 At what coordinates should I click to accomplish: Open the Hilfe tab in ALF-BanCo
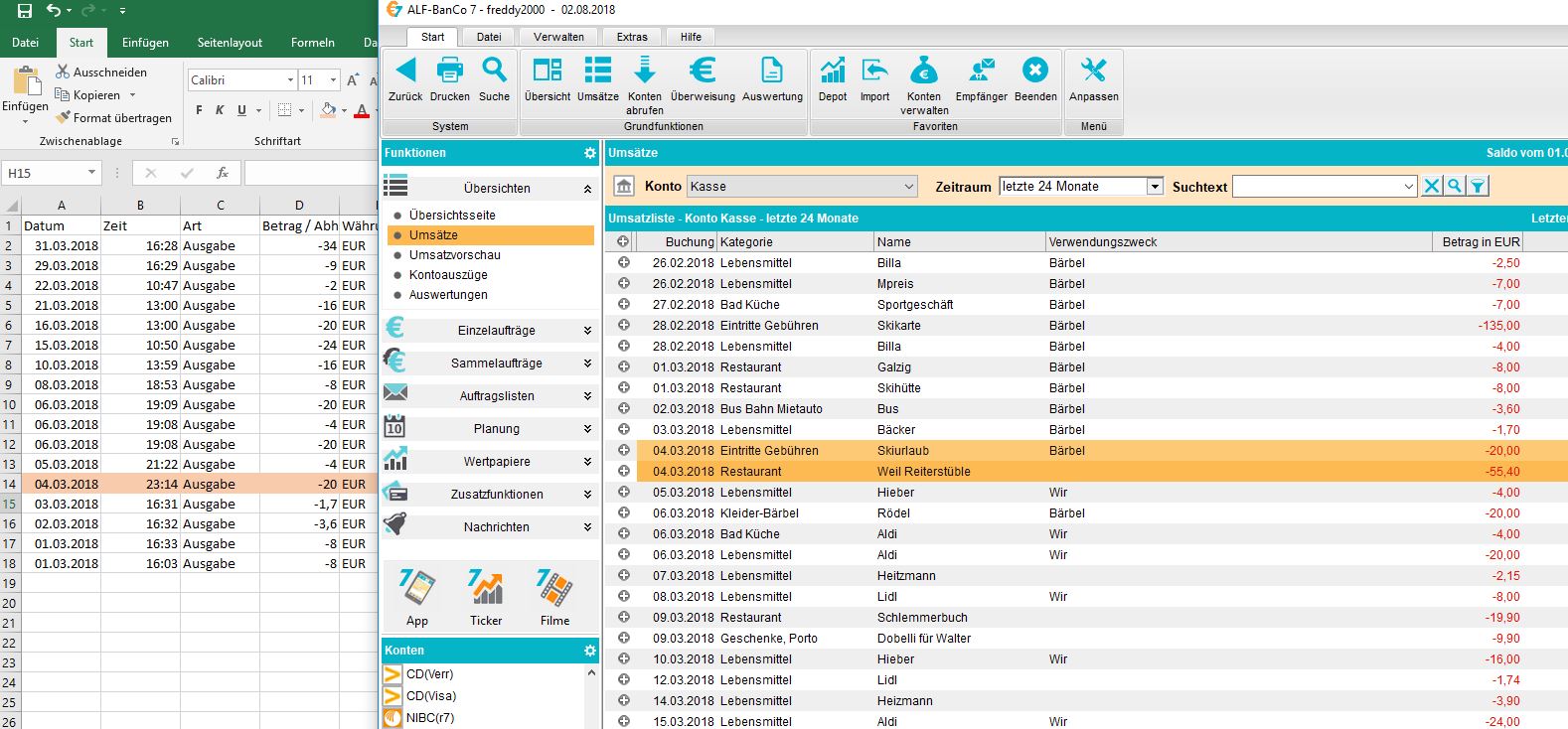click(691, 37)
